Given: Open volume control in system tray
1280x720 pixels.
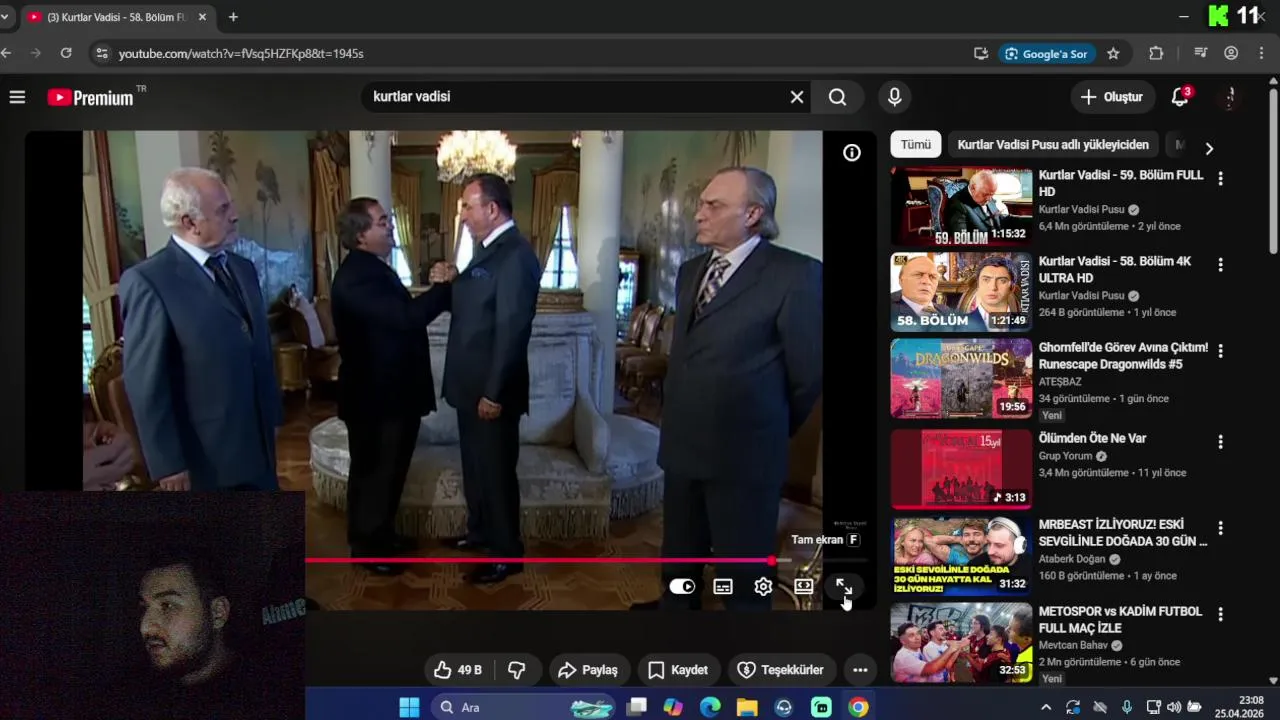Looking at the screenshot, I should point(1174,707).
